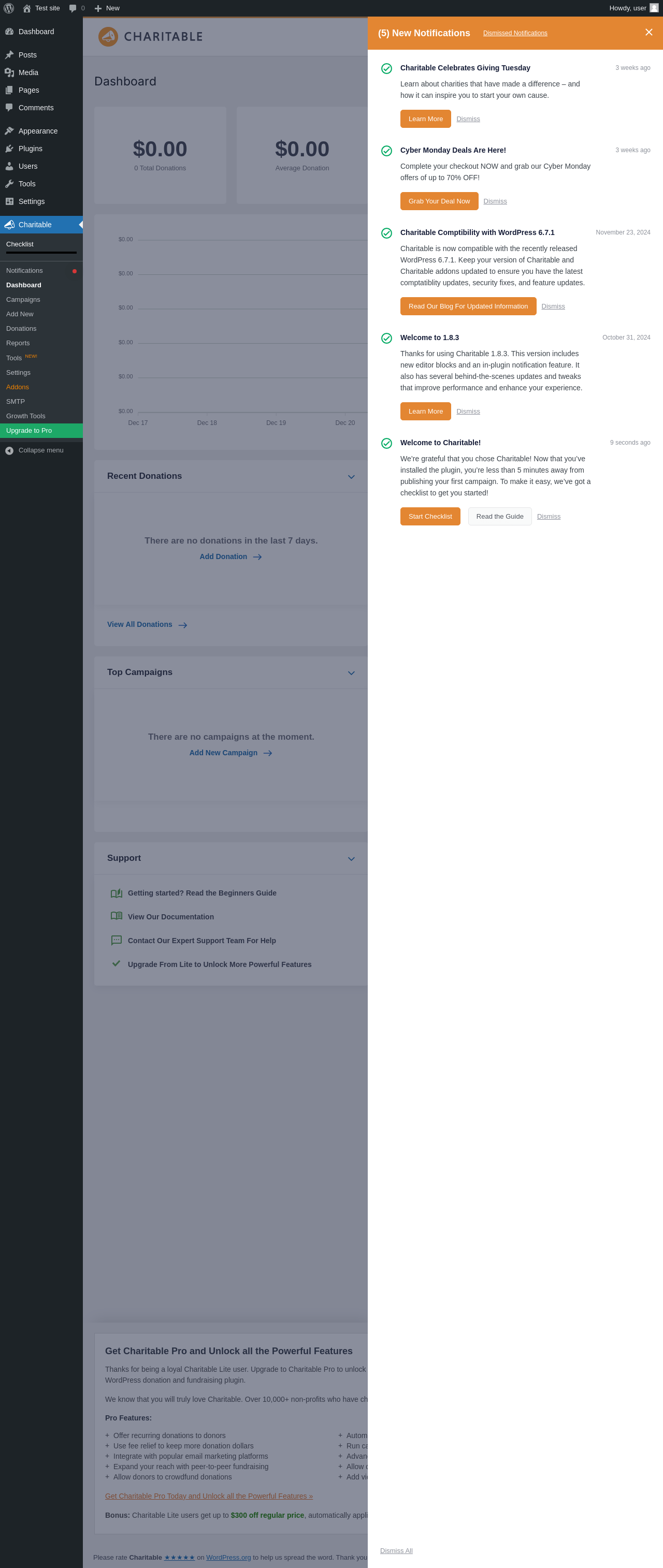Click the Start Checklist button

coord(430,516)
